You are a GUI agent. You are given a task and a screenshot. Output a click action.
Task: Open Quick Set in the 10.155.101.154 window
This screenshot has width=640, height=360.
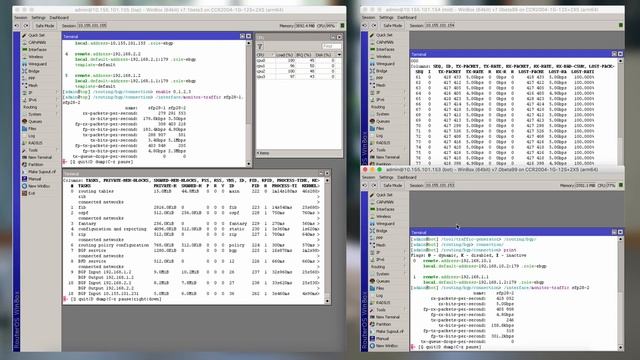(x=384, y=35)
